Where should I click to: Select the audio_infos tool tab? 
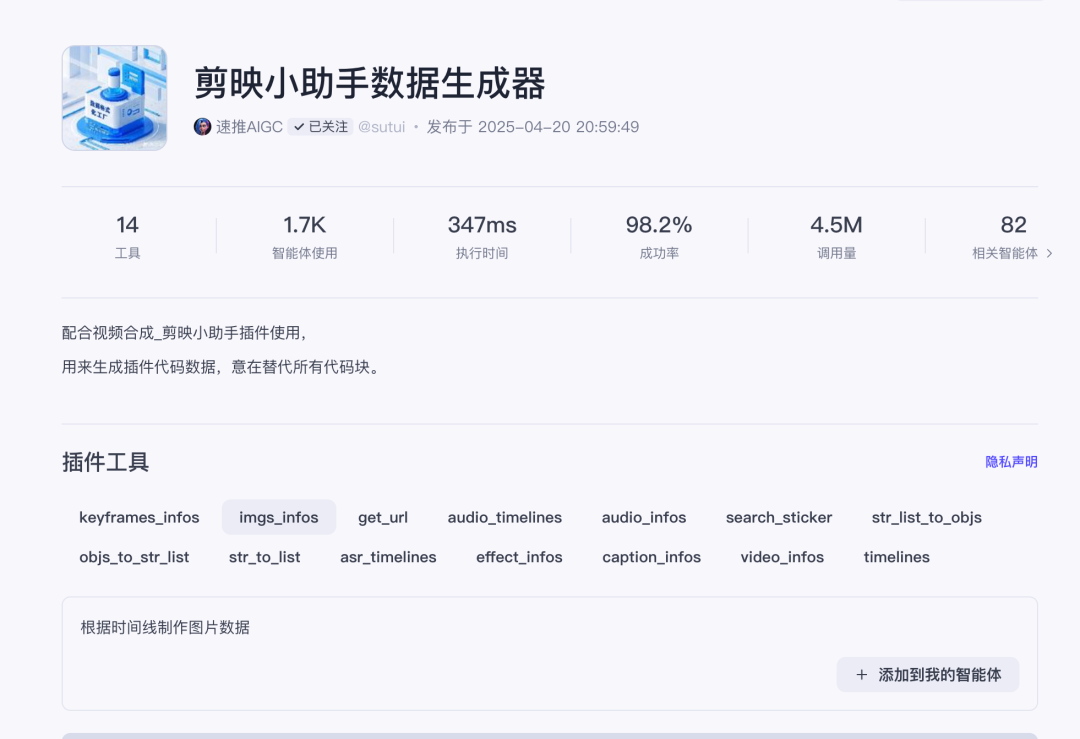pos(644,517)
